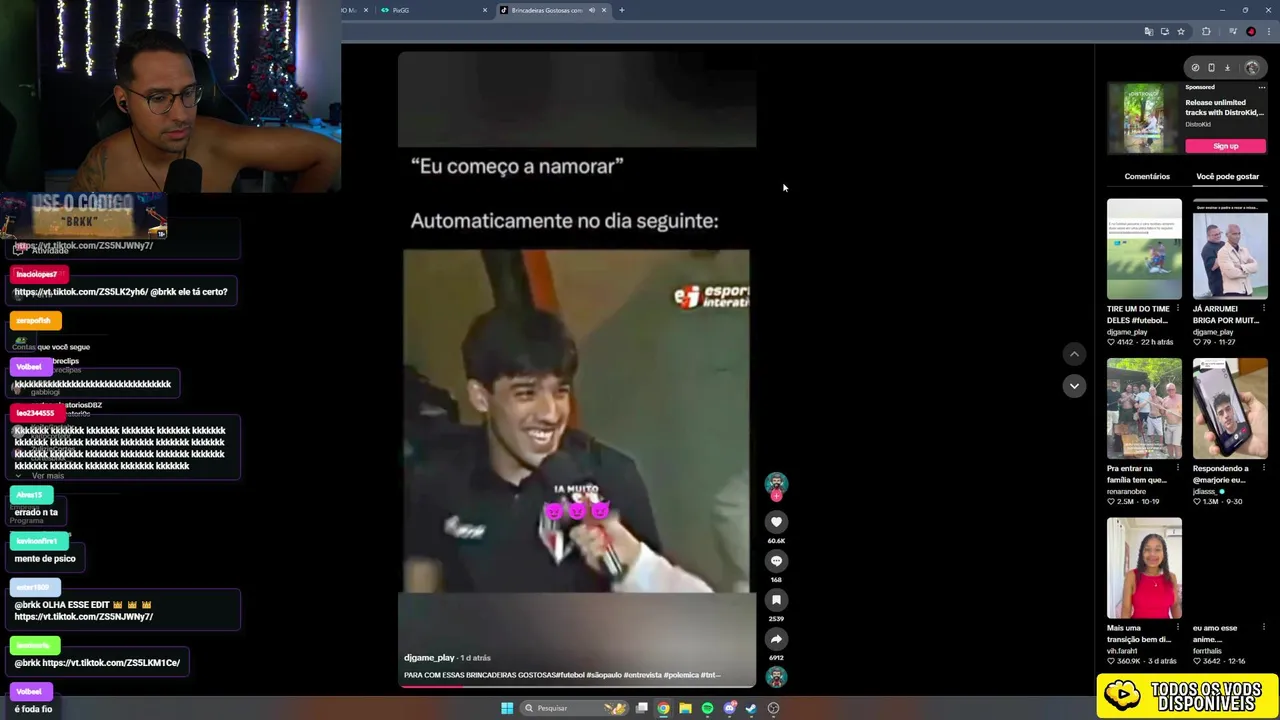Click the TODOS OS VODS DISPONÍVEIS banner
The image size is (1280, 720).
pos(1187,696)
